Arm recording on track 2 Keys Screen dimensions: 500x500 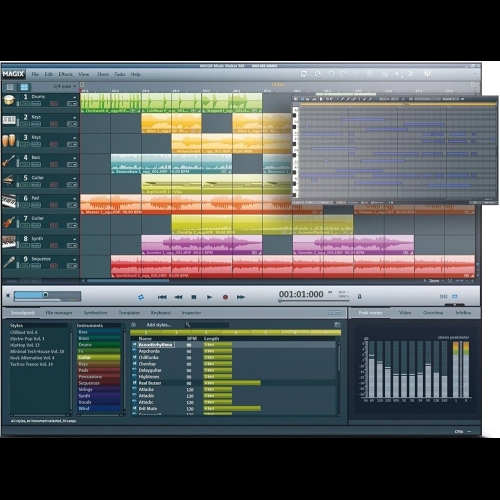point(54,124)
